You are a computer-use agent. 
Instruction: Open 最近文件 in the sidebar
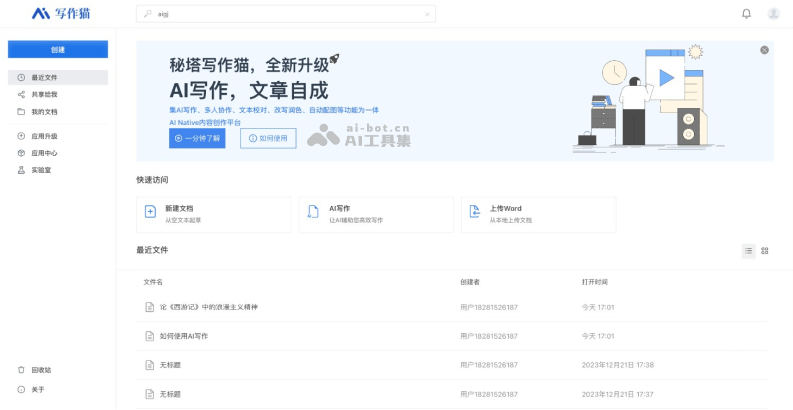coord(44,77)
